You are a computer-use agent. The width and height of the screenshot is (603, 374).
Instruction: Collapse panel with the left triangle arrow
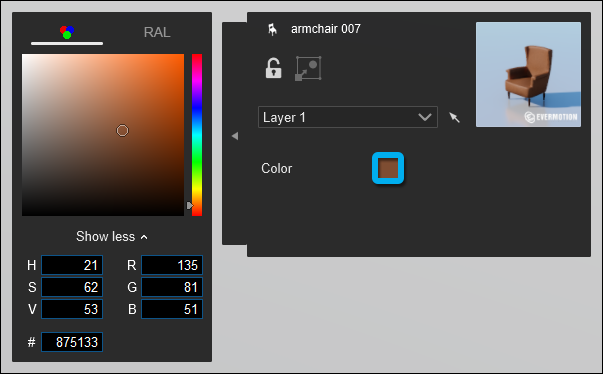(235, 136)
